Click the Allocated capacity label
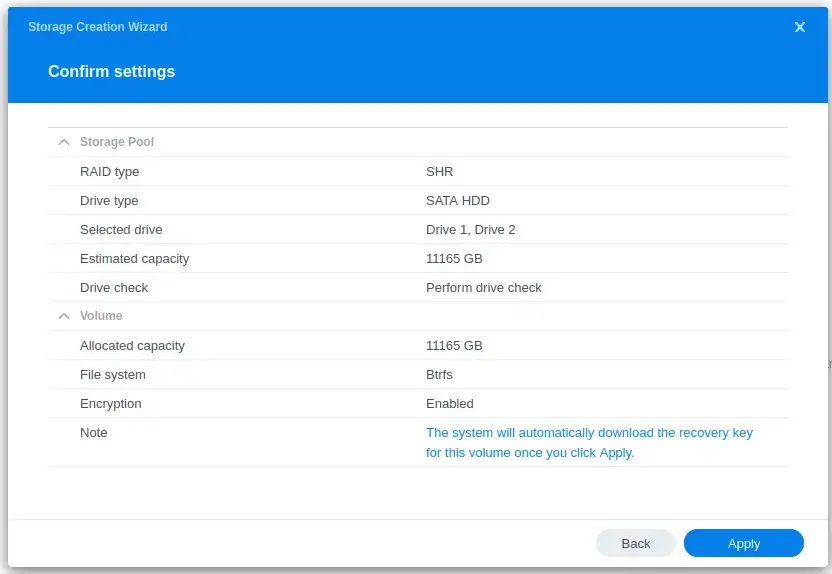This screenshot has height=574, width=832. (x=132, y=346)
